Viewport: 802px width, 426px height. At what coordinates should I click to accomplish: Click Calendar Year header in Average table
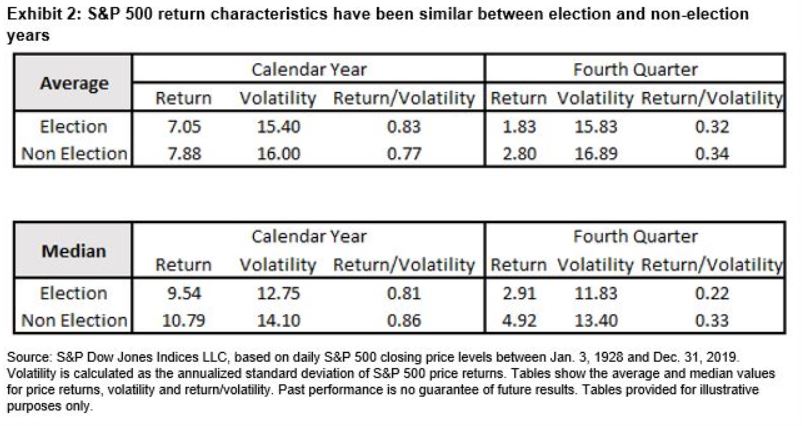pos(308,70)
